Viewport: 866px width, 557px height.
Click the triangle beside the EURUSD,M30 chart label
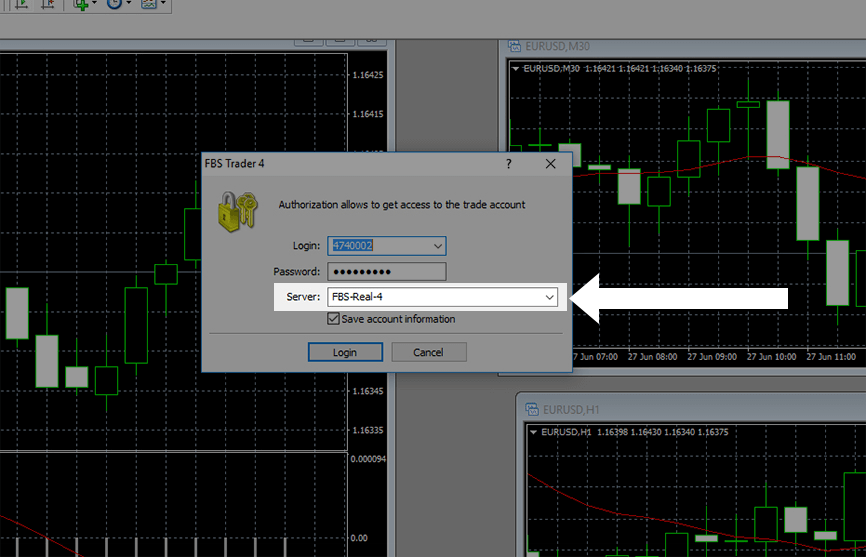pyautogui.click(x=515, y=69)
